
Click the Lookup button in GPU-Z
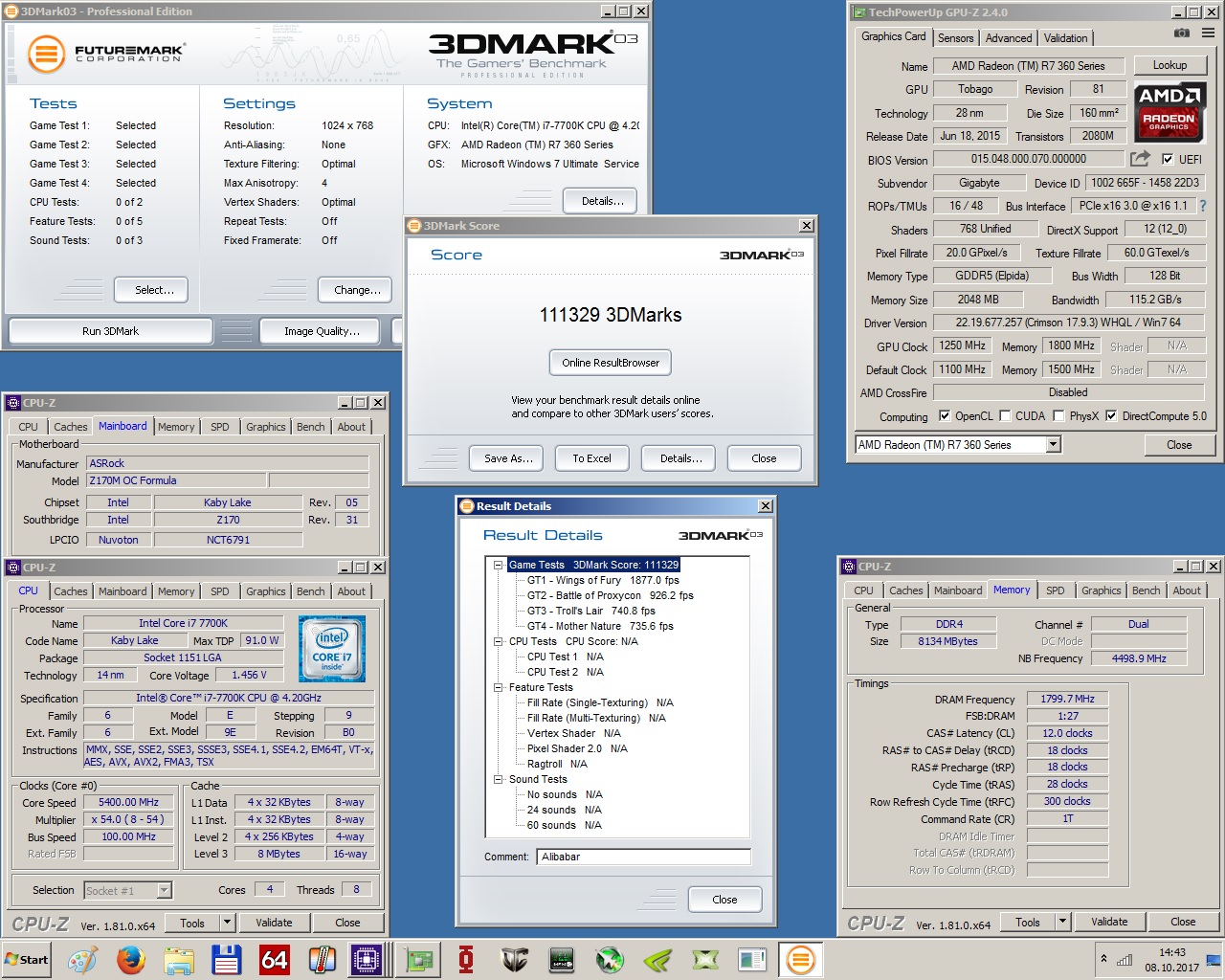1169,65
